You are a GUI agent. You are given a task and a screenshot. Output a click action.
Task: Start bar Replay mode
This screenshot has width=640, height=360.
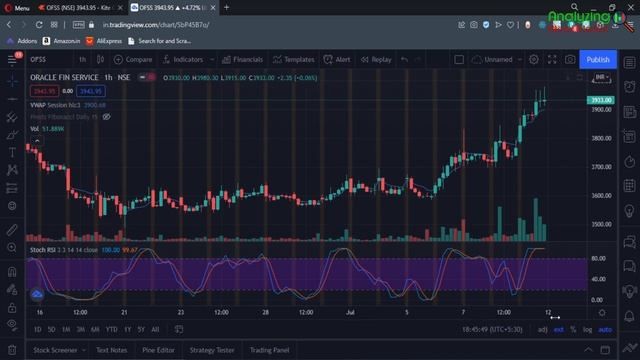tap(376, 60)
